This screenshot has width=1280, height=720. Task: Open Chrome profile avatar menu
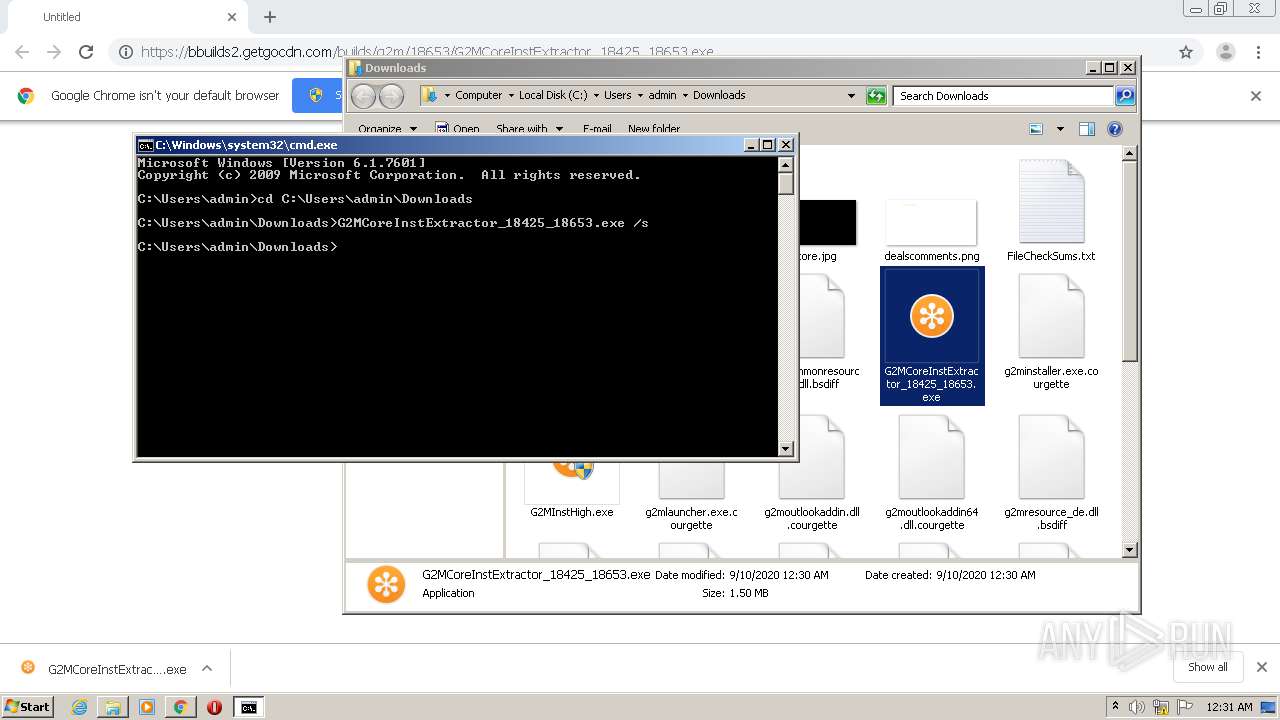click(x=1225, y=52)
